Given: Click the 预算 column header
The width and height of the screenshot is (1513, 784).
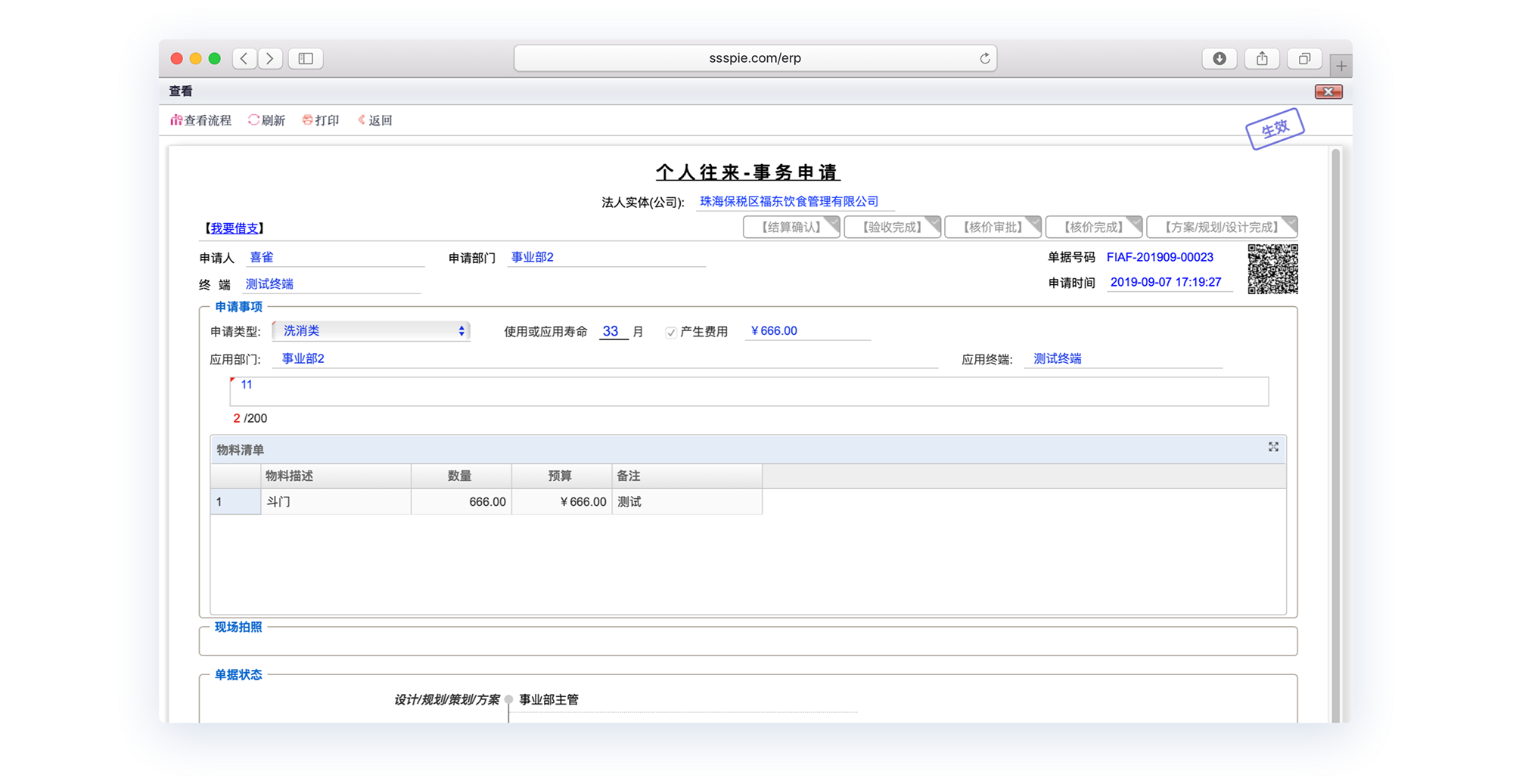Looking at the screenshot, I should [x=561, y=476].
